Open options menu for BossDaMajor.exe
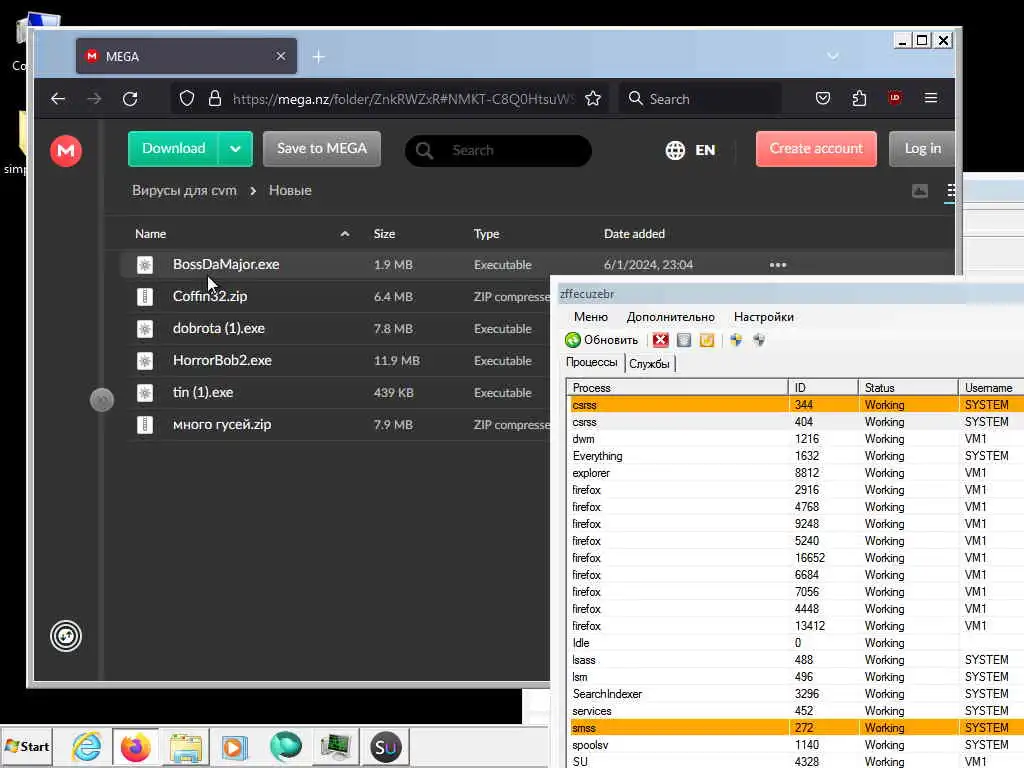The height and width of the screenshot is (768, 1024). [778, 265]
